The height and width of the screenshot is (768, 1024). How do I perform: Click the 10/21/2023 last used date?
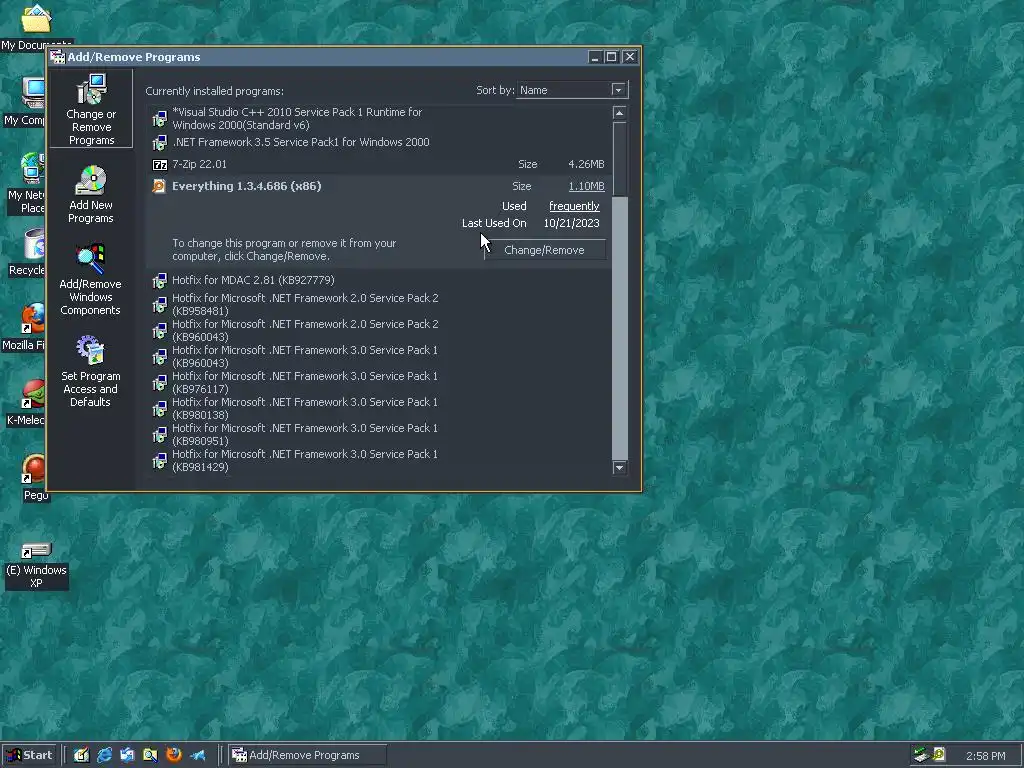[571, 223]
